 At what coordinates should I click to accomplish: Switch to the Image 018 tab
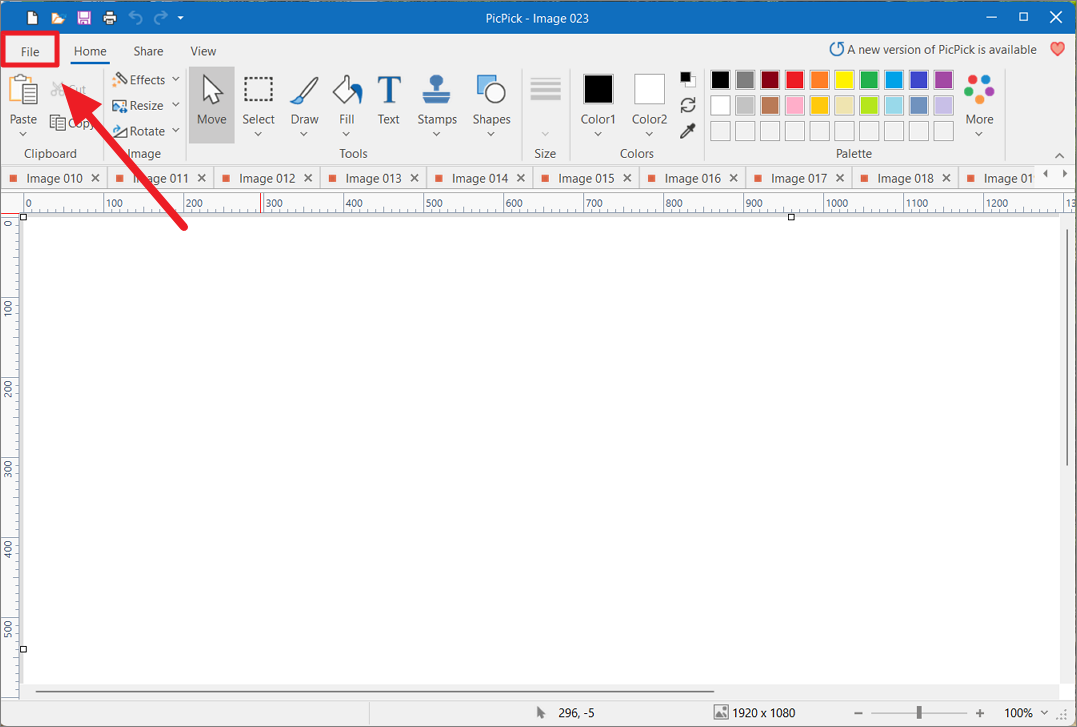[x=905, y=179]
